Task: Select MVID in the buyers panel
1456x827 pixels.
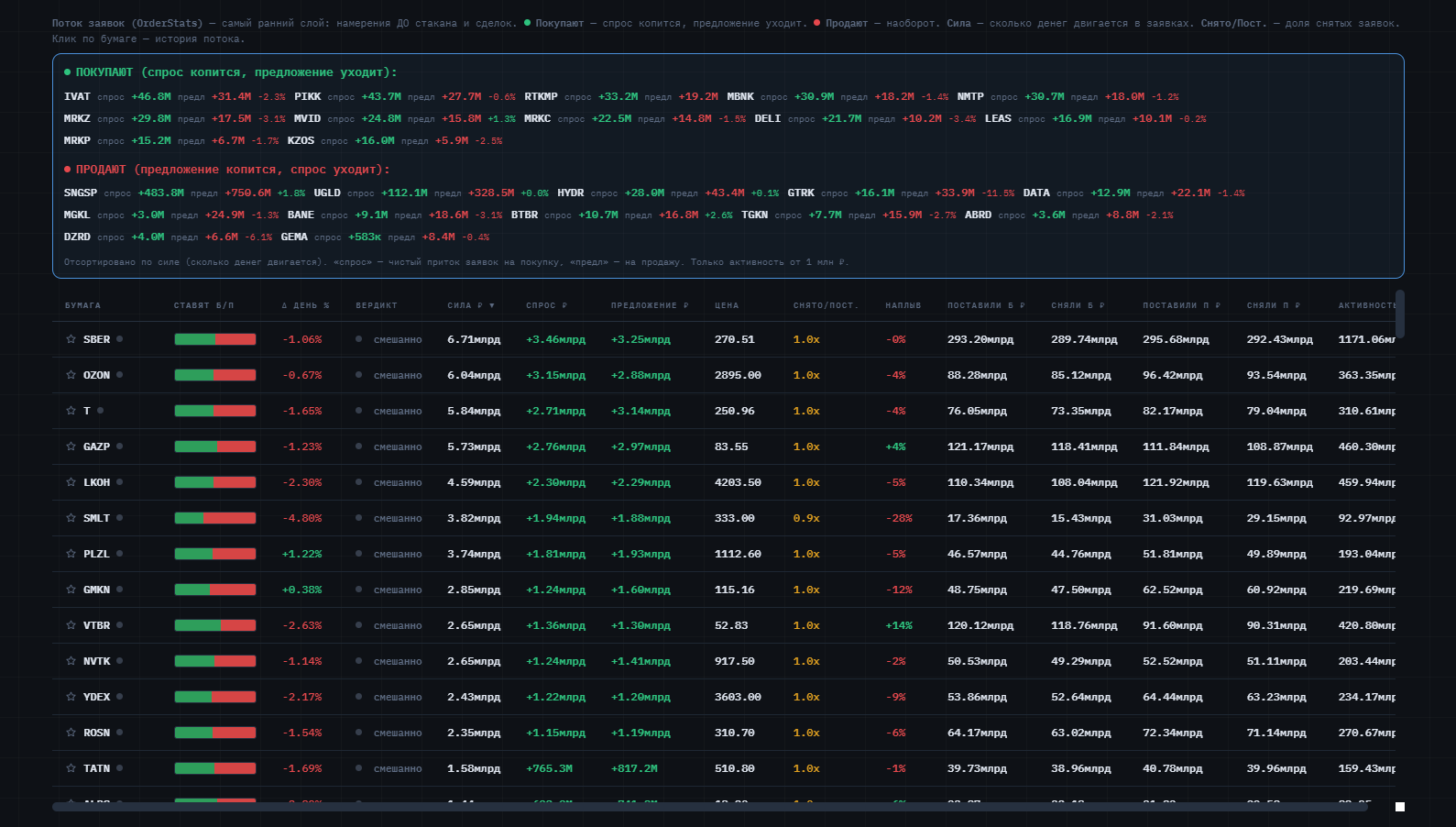Action: coord(307,118)
